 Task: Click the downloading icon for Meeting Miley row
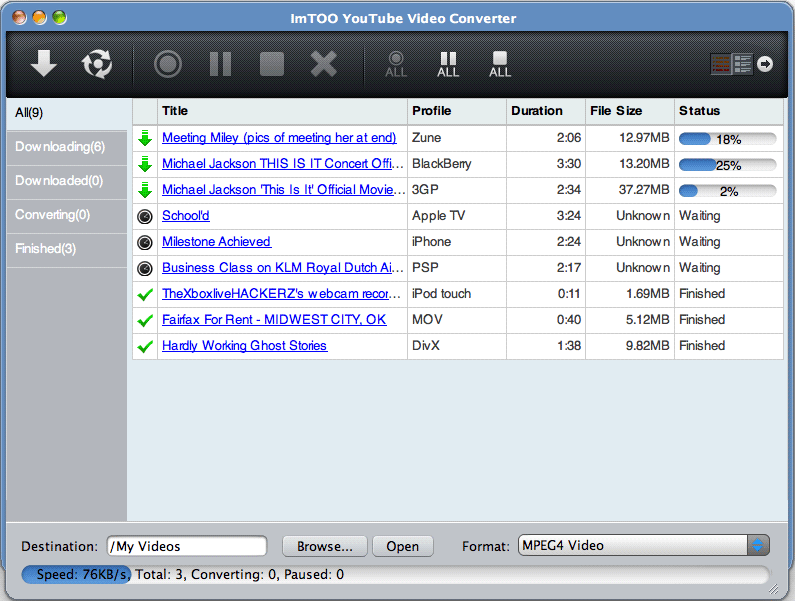click(145, 138)
